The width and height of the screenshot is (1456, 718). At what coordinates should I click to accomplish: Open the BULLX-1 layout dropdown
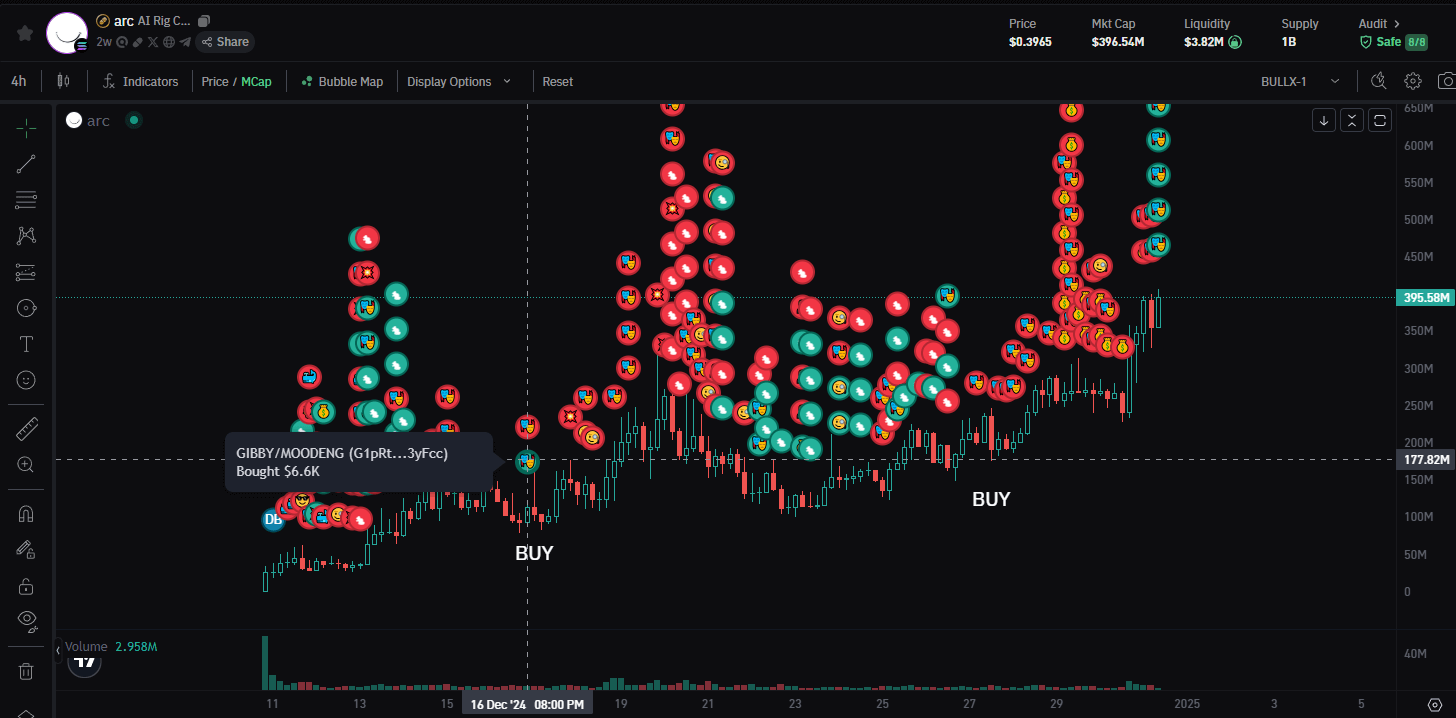[x=1301, y=81]
